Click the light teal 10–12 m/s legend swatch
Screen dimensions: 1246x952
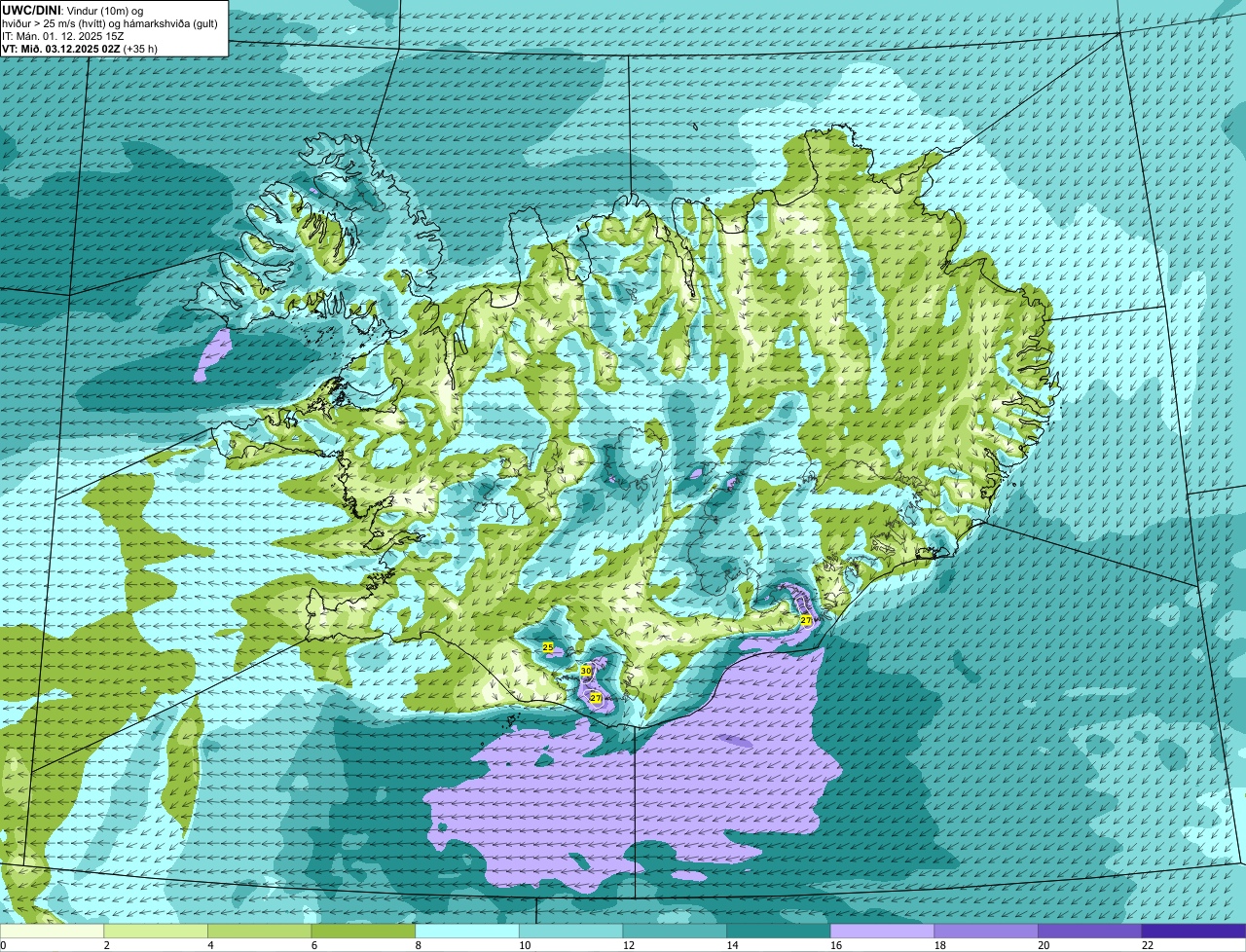point(570,931)
